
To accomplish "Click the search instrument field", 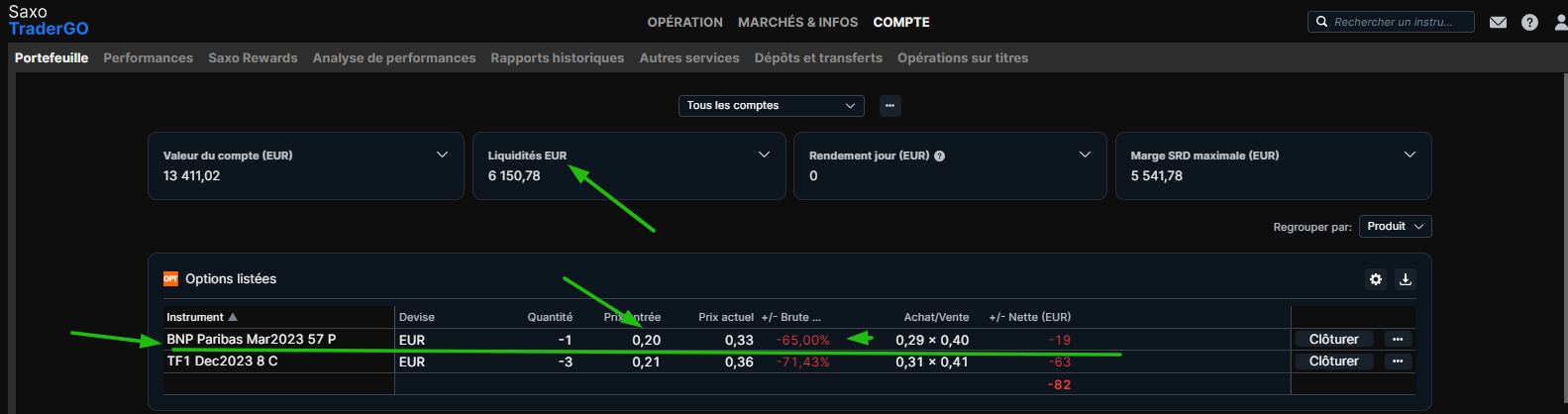I will [x=1391, y=22].
